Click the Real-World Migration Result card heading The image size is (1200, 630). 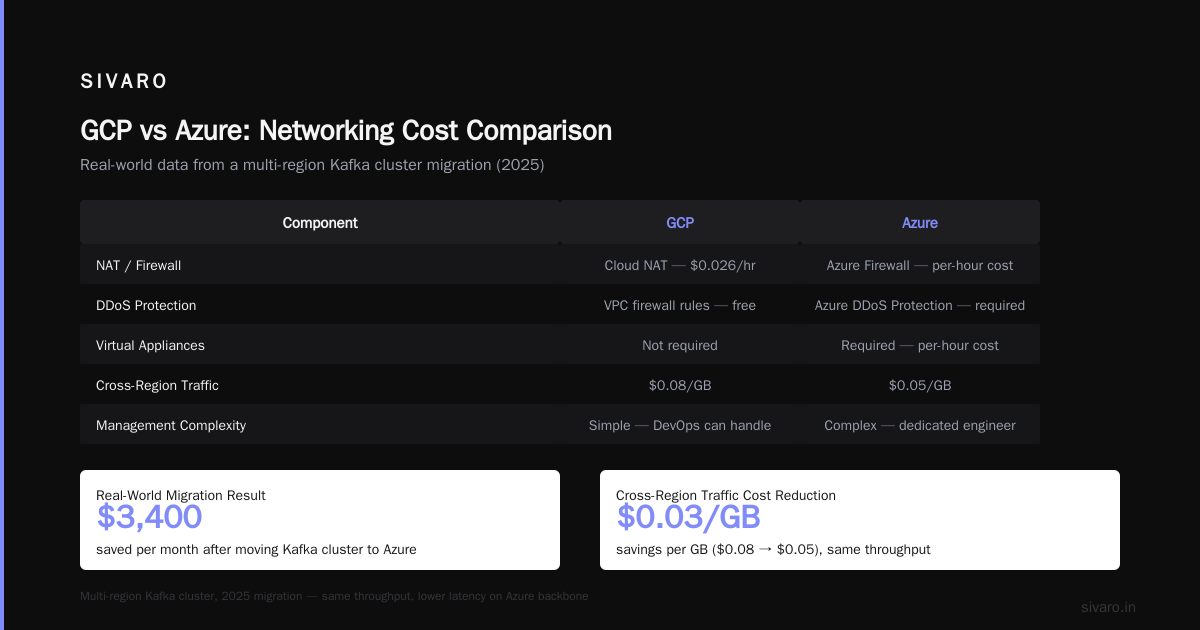click(181, 496)
